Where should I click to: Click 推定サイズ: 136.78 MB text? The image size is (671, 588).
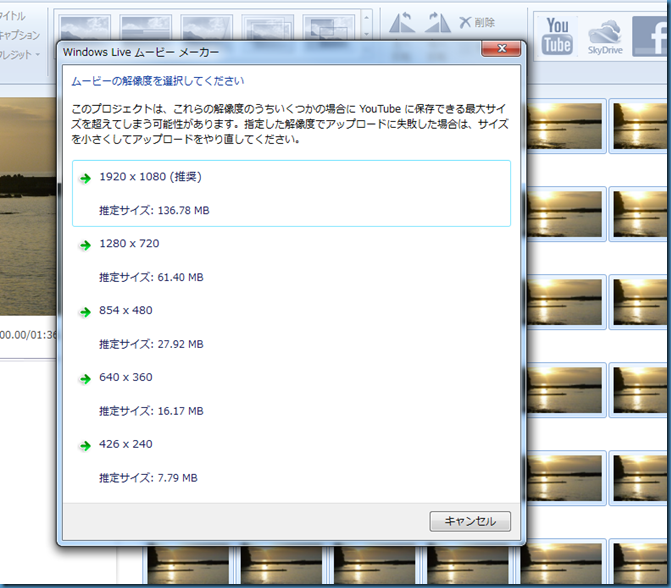click(154, 211)
